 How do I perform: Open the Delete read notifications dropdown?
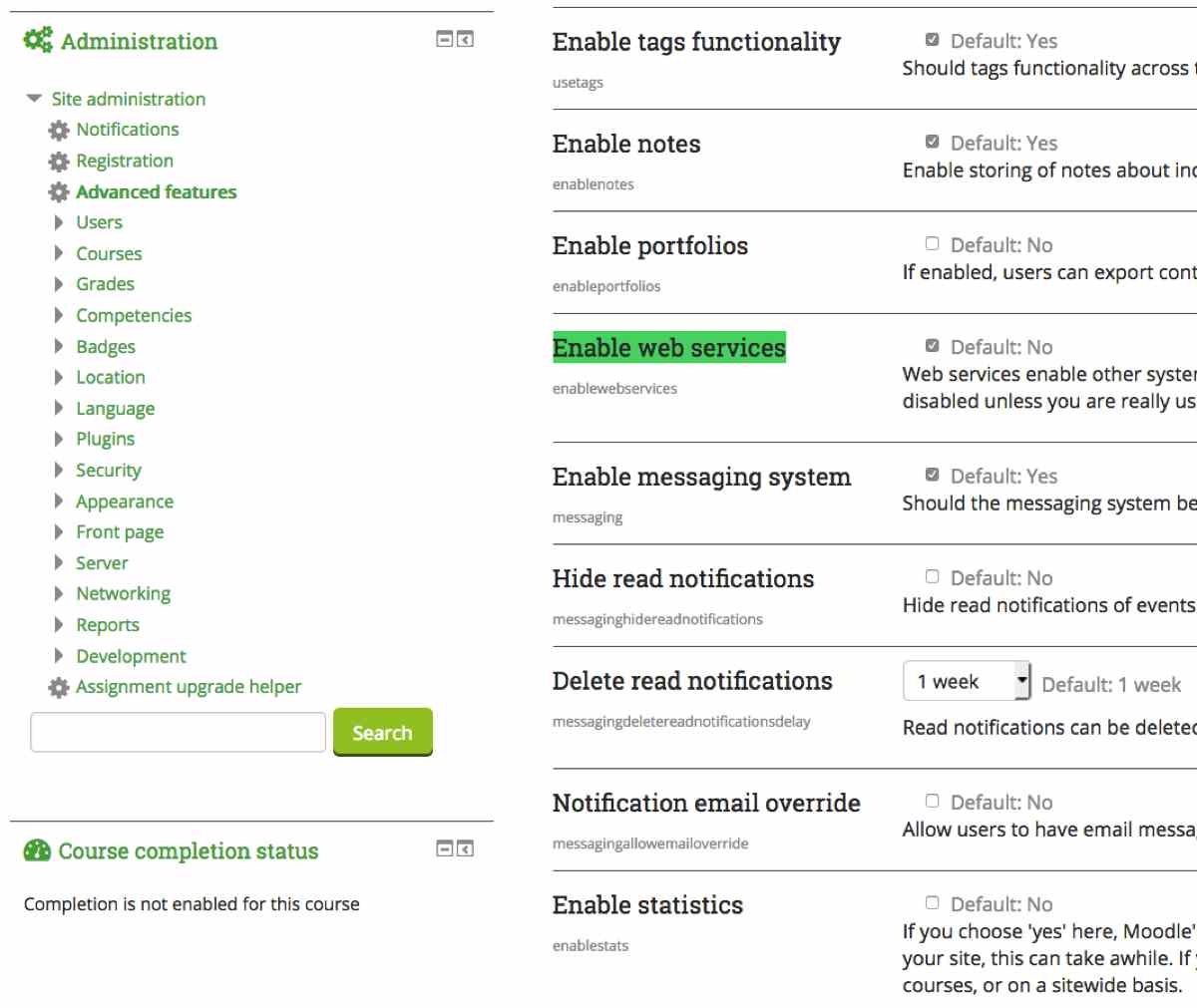[967, 682]
